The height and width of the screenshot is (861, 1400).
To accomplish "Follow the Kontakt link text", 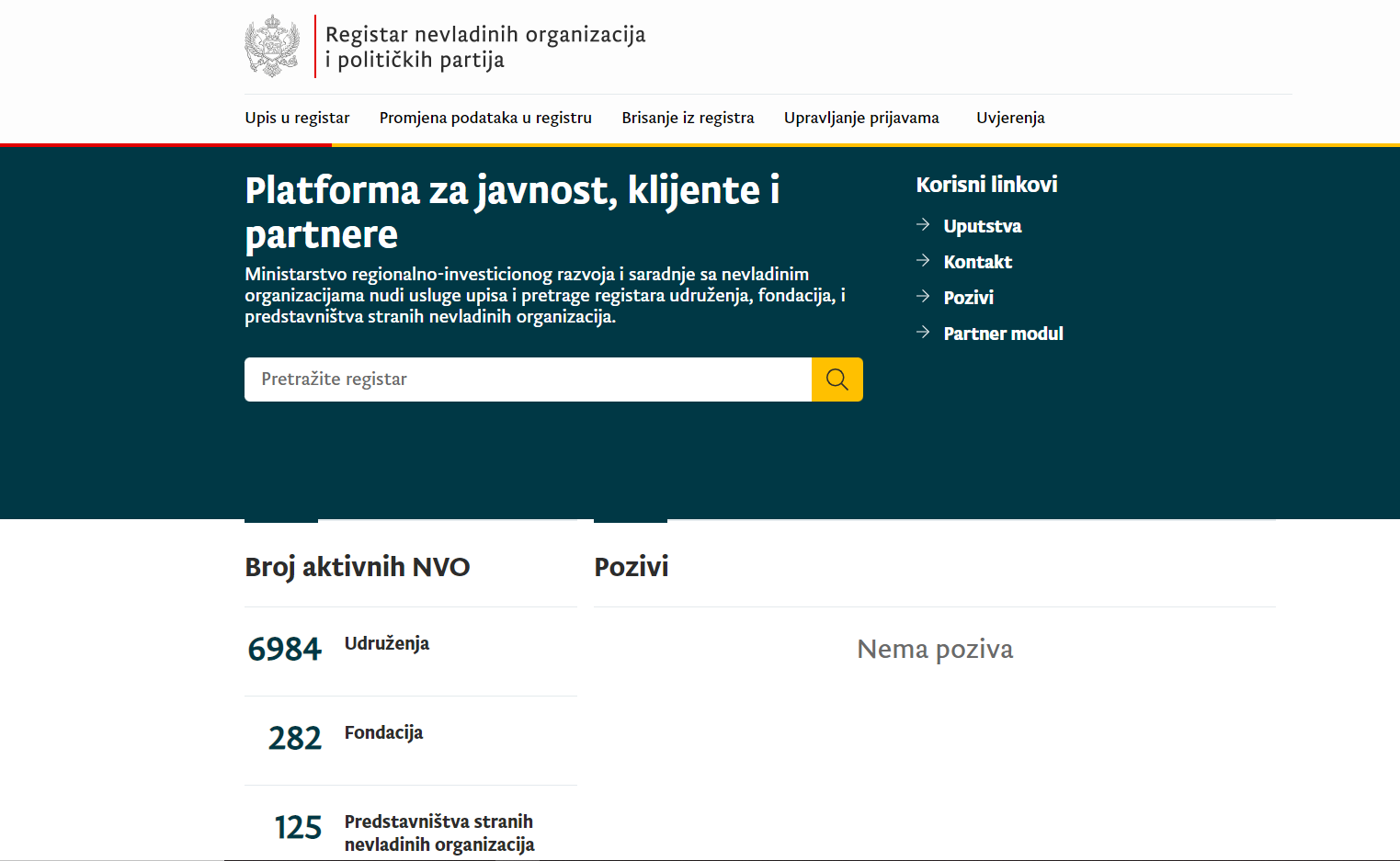I will (x=977, y=262).
